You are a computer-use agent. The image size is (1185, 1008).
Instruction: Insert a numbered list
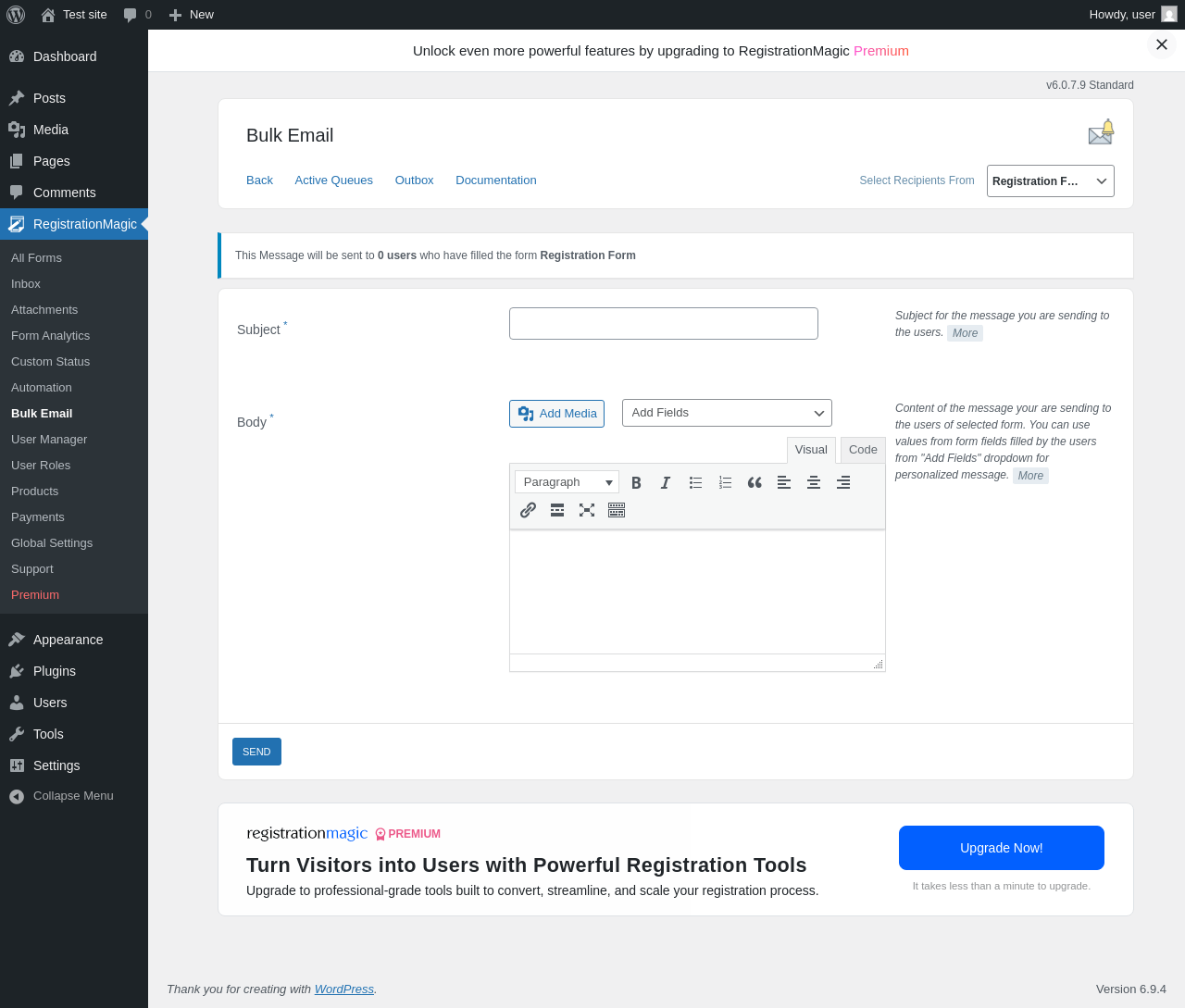click(x=725, y=482)
